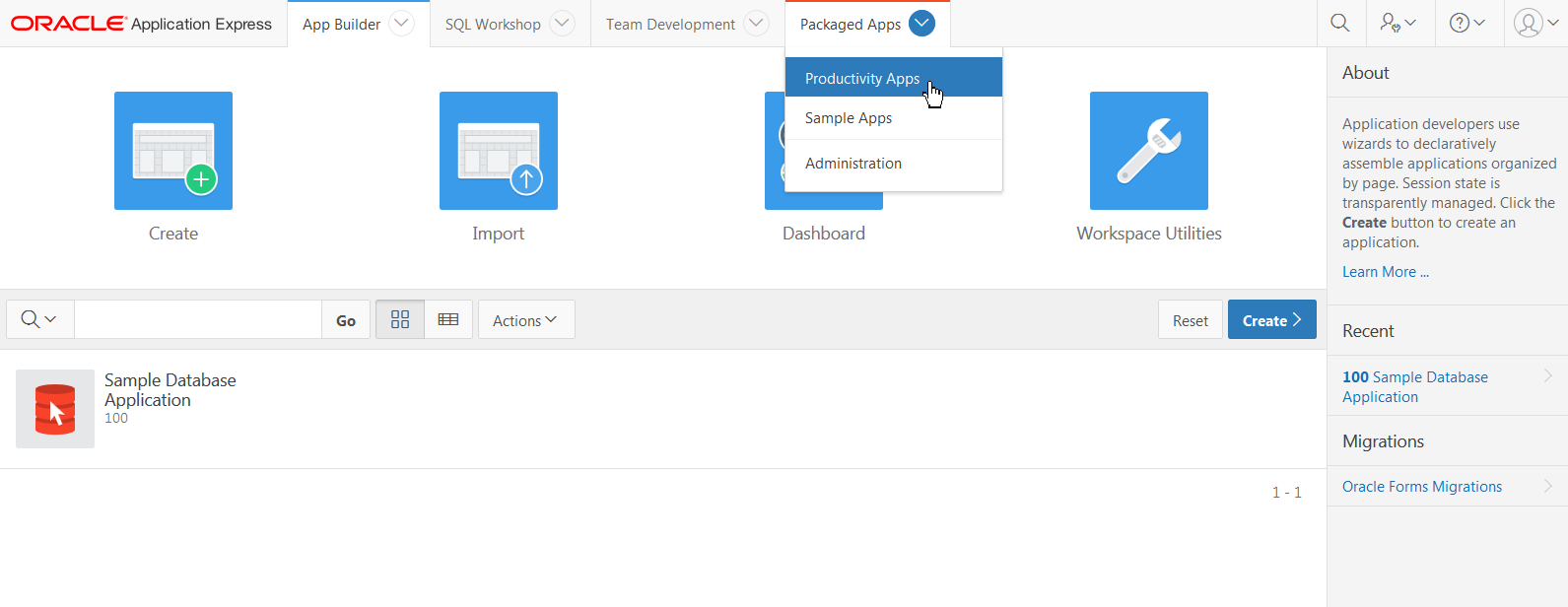Viewport: 1568px width, 607px height.
Task: Click the Reset button
Action: pos(1191,319)
